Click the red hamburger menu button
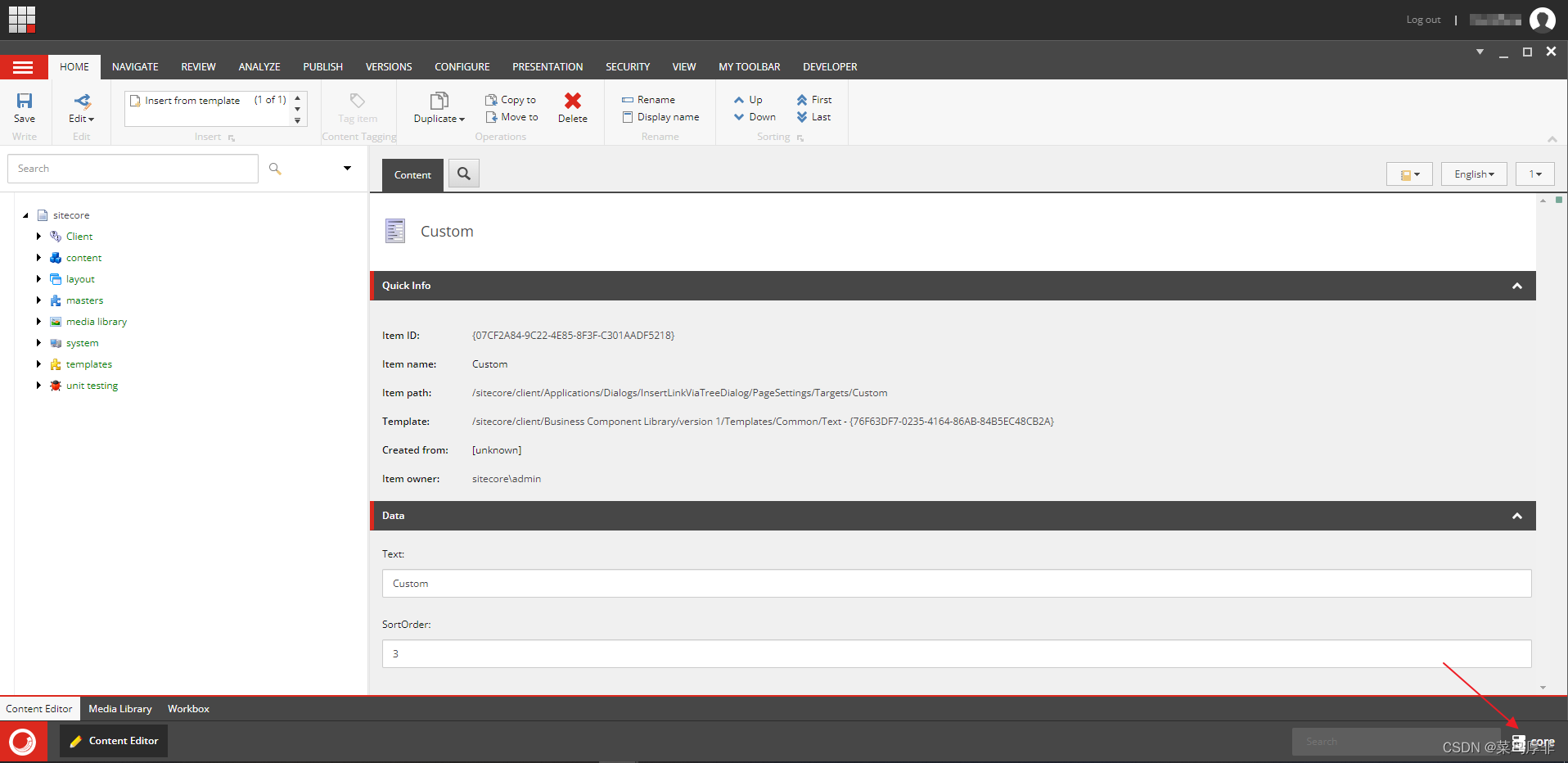The width and height of the screenshot is (1568, 763). tap(23, 67)
